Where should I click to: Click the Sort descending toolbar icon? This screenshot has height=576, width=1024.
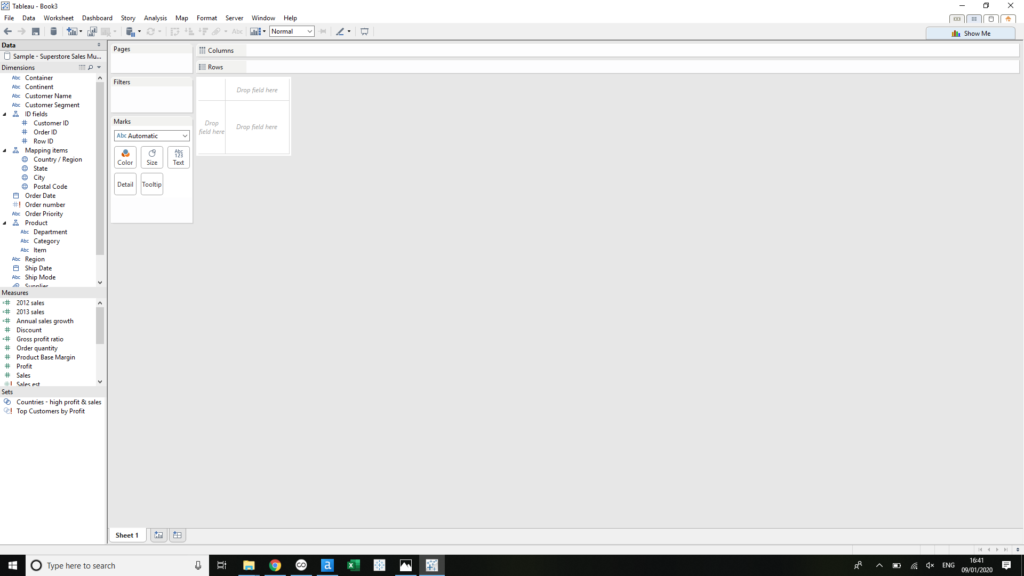pos(203,31)
